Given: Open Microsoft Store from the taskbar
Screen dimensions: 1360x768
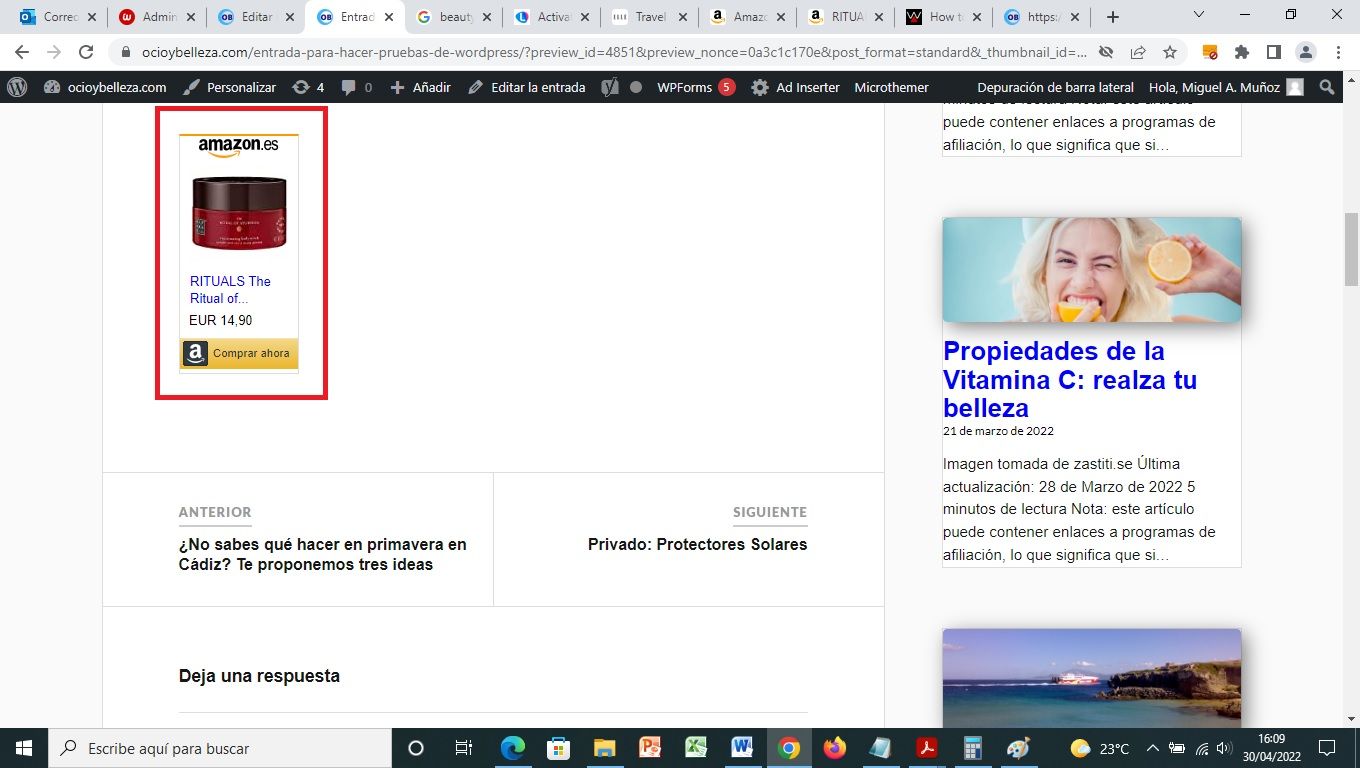Looking at the screenshot, I should click(558, 748).
